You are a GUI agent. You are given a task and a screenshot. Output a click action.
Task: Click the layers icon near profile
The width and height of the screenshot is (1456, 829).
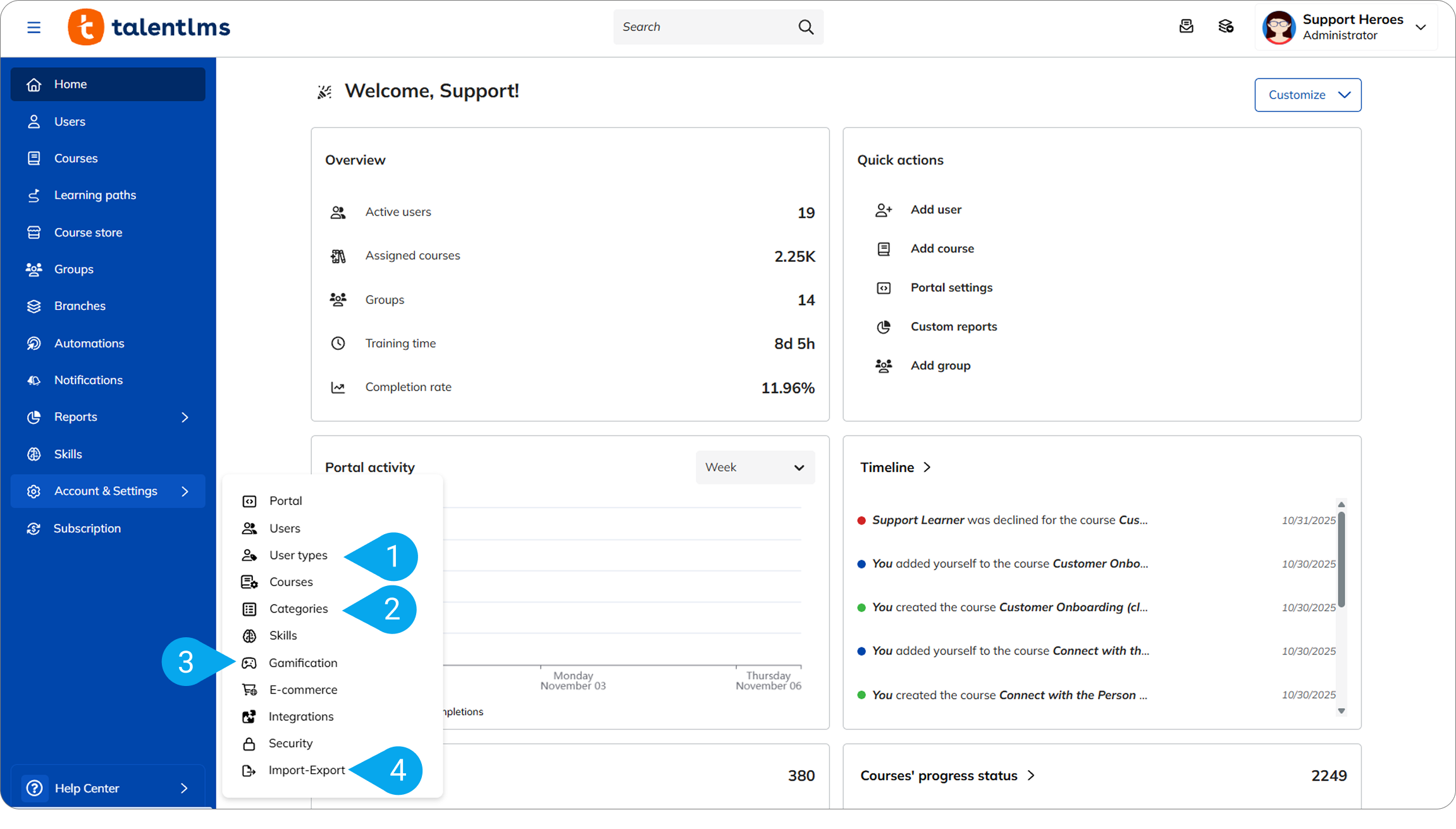click(x=1226, y=27)
